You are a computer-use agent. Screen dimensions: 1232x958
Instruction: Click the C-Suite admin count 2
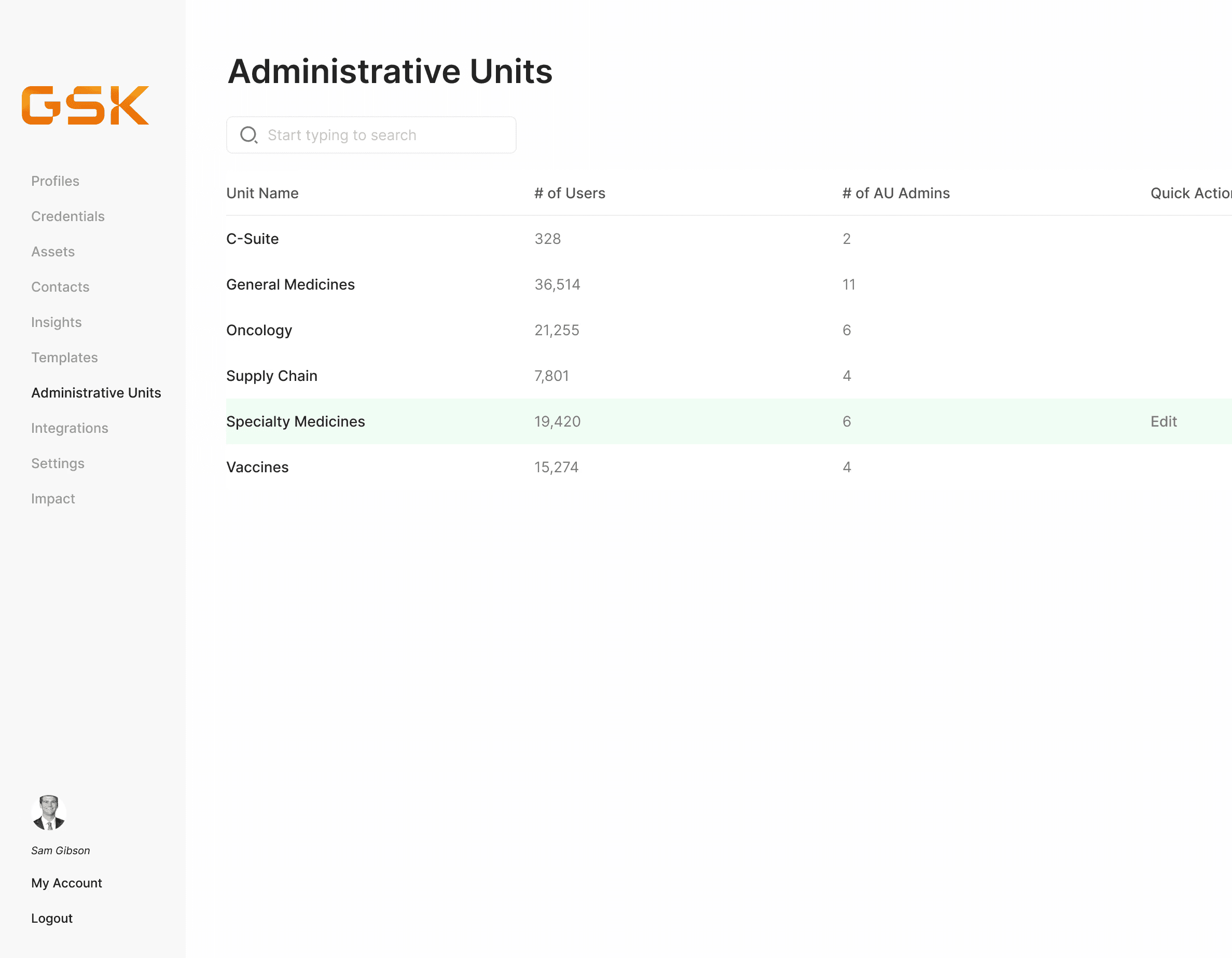coord(847,239)
